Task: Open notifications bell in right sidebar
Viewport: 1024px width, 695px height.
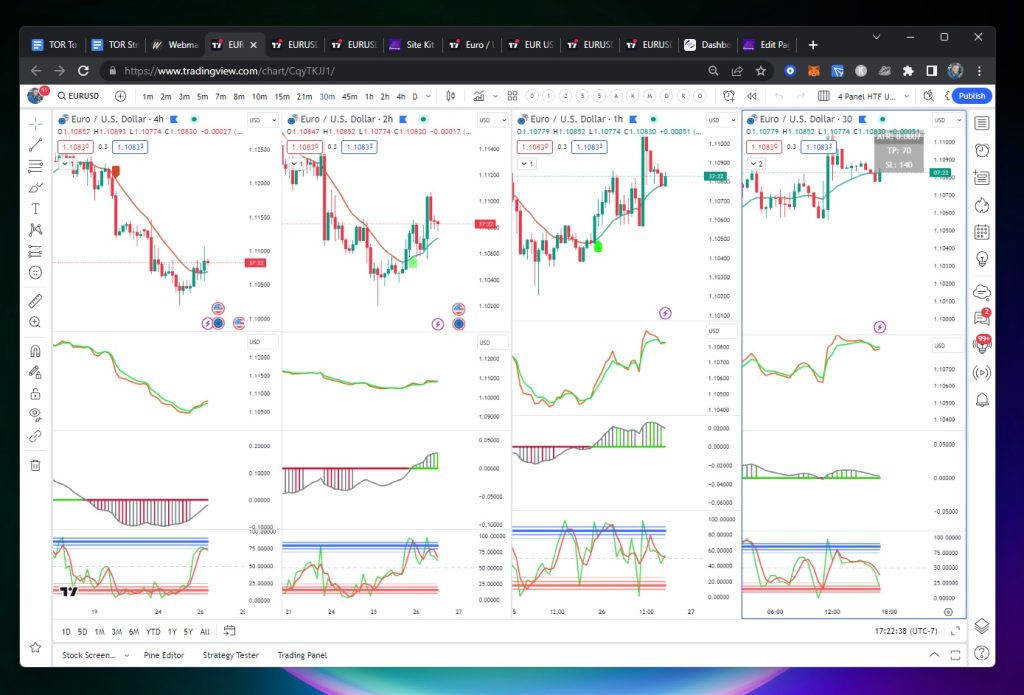Action: (x=982, y=400)
